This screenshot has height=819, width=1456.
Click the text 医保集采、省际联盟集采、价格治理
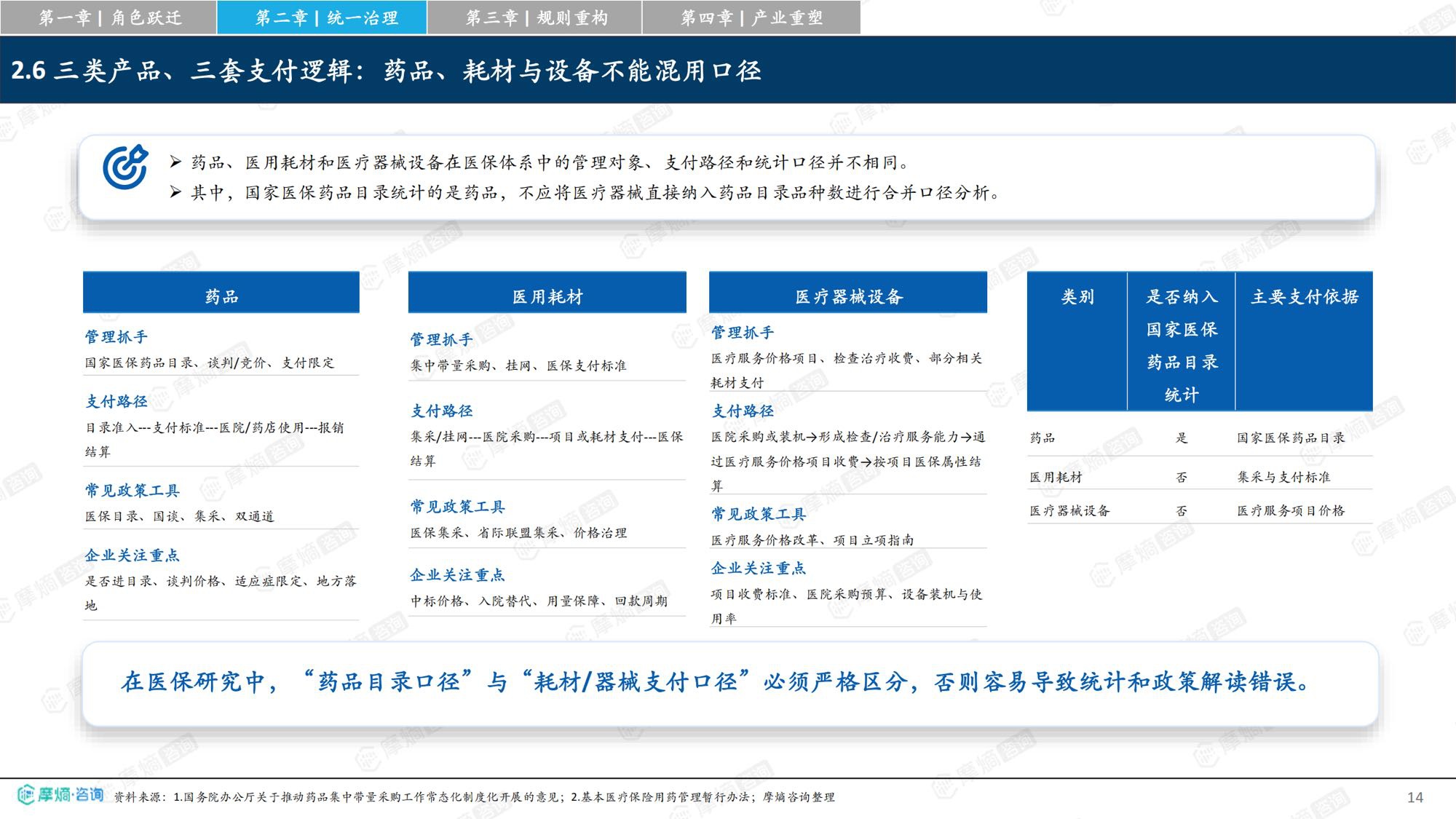point(518,533)
